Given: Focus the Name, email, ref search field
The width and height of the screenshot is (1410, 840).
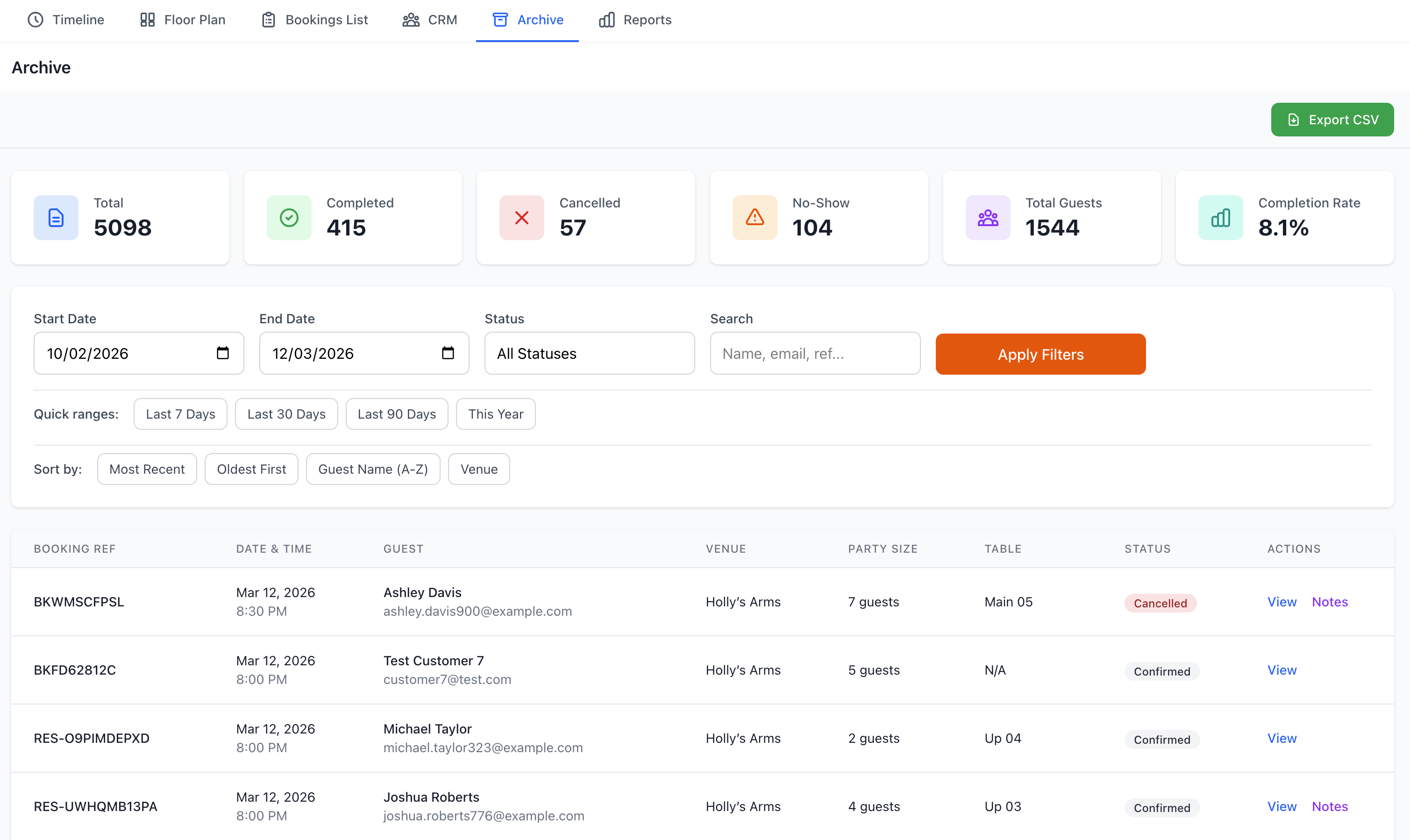Looking at the screenshot, I should [814, 353].
